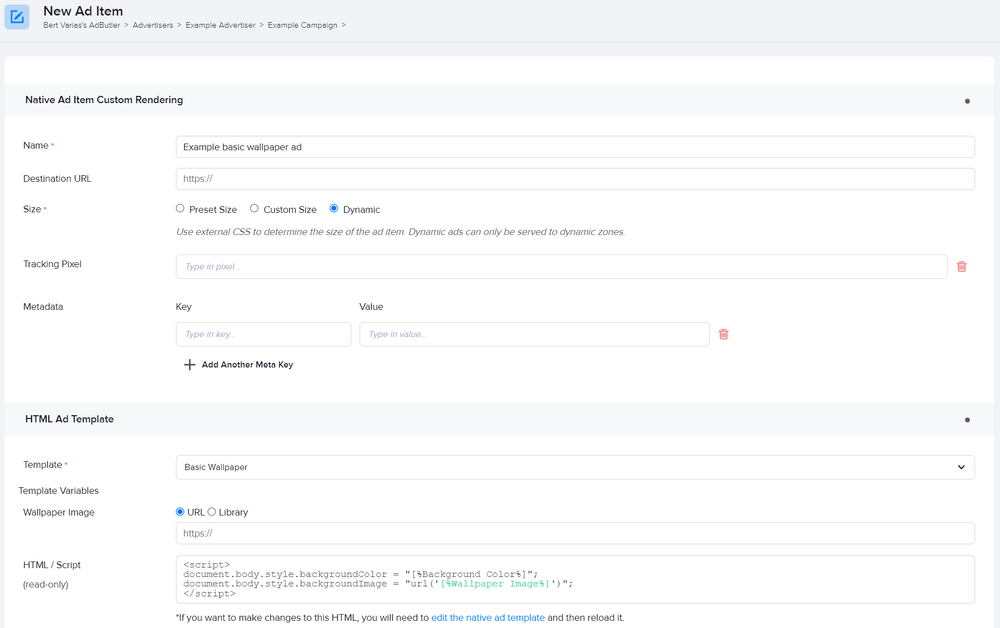Click the read-only HTML / Script code box

click(x=575, y=580)
